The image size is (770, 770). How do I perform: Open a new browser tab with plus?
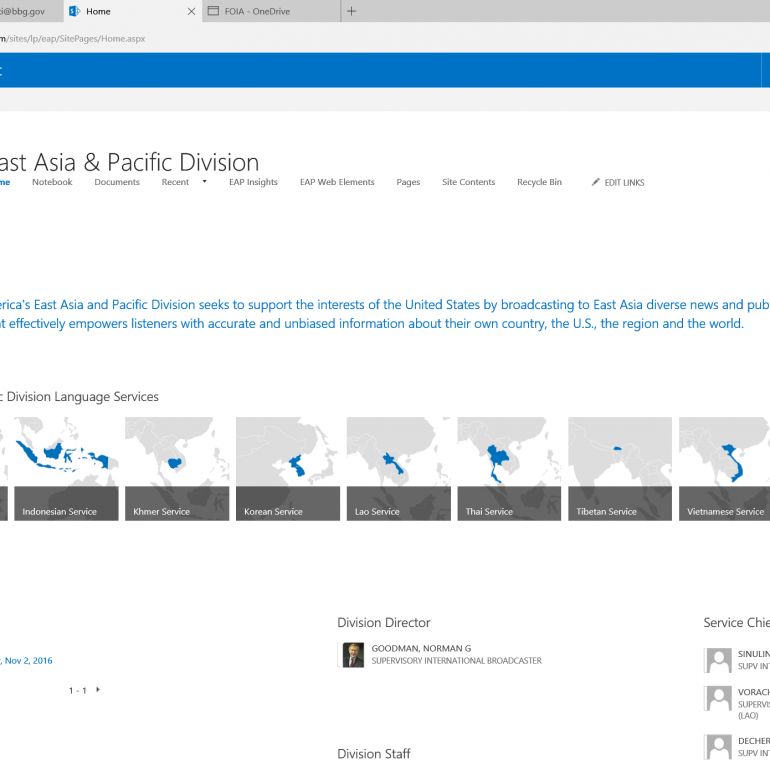(x=351, y=11)
